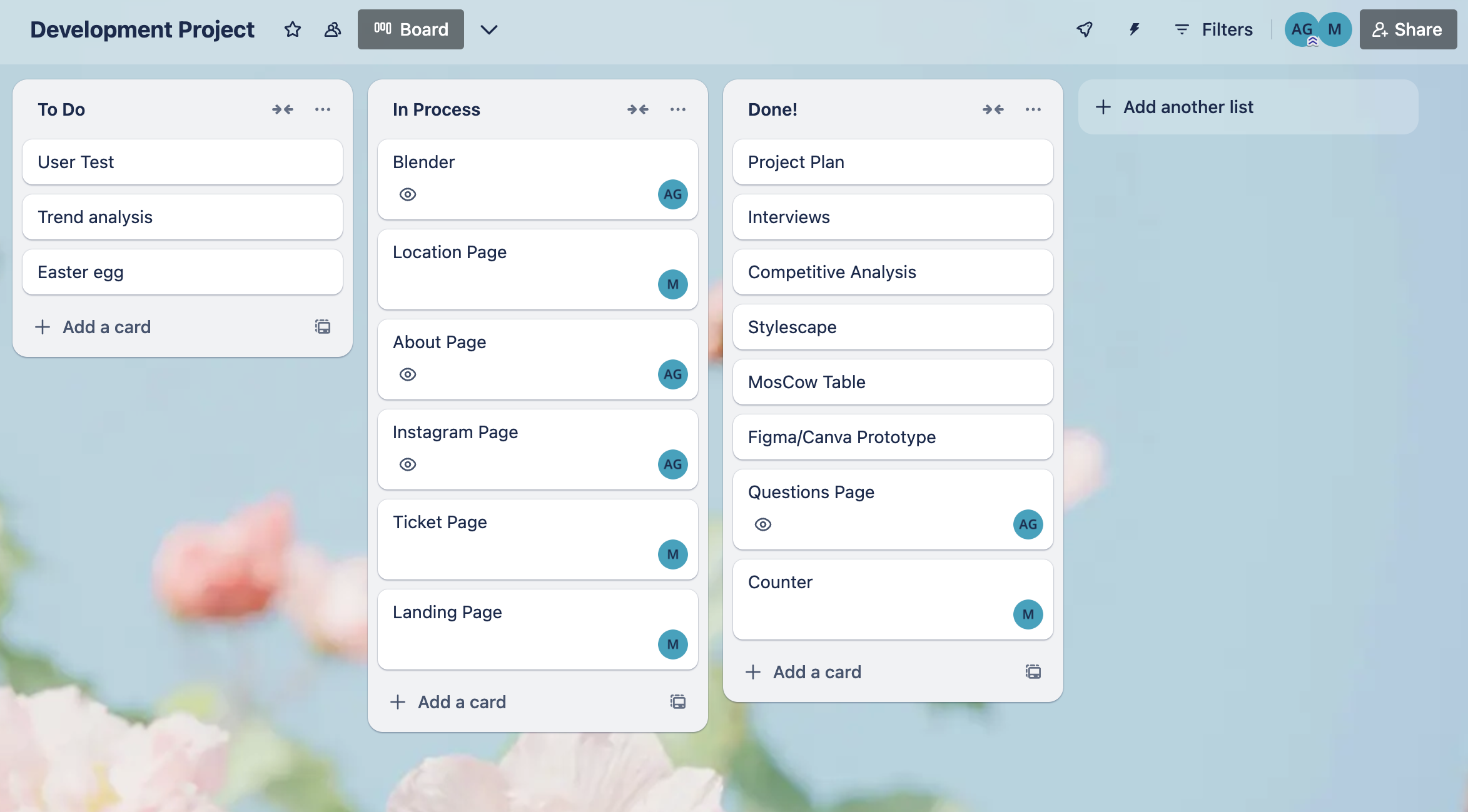Open the AG member avatar

click(x=1301, y=29)
